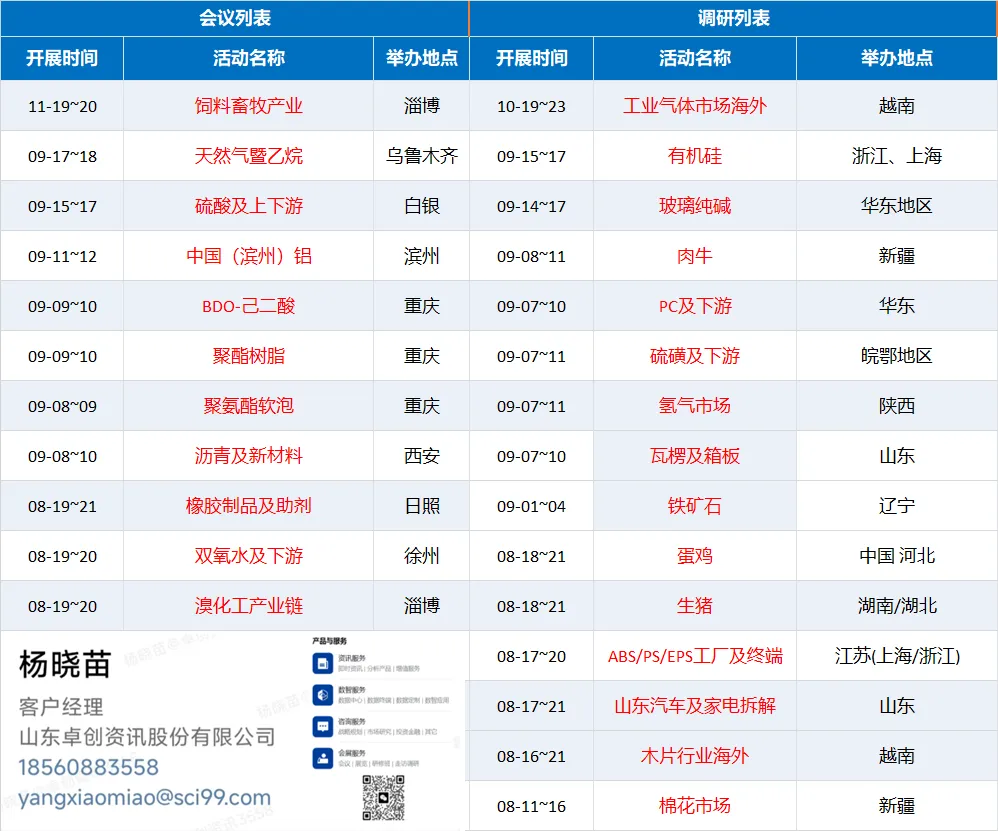Click date cell 08-19~21
Viewport: 998px width, 831px height.
pos(62,506)
